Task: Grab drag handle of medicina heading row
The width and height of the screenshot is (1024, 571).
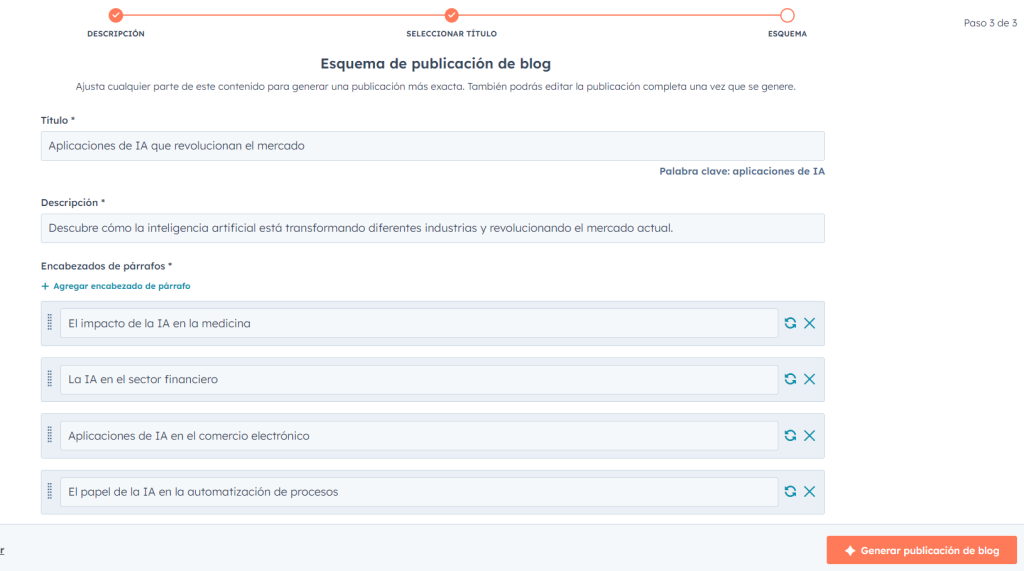Action: 50,322
